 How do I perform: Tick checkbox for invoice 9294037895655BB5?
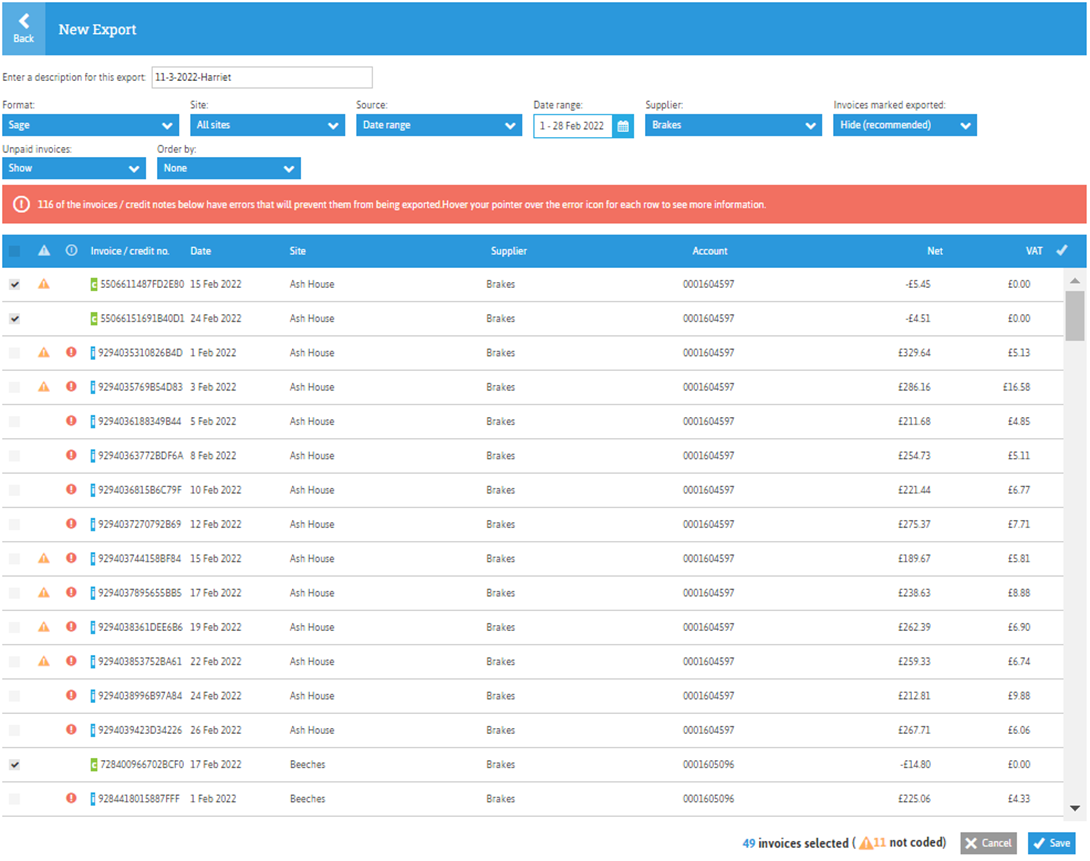point(15,593)
